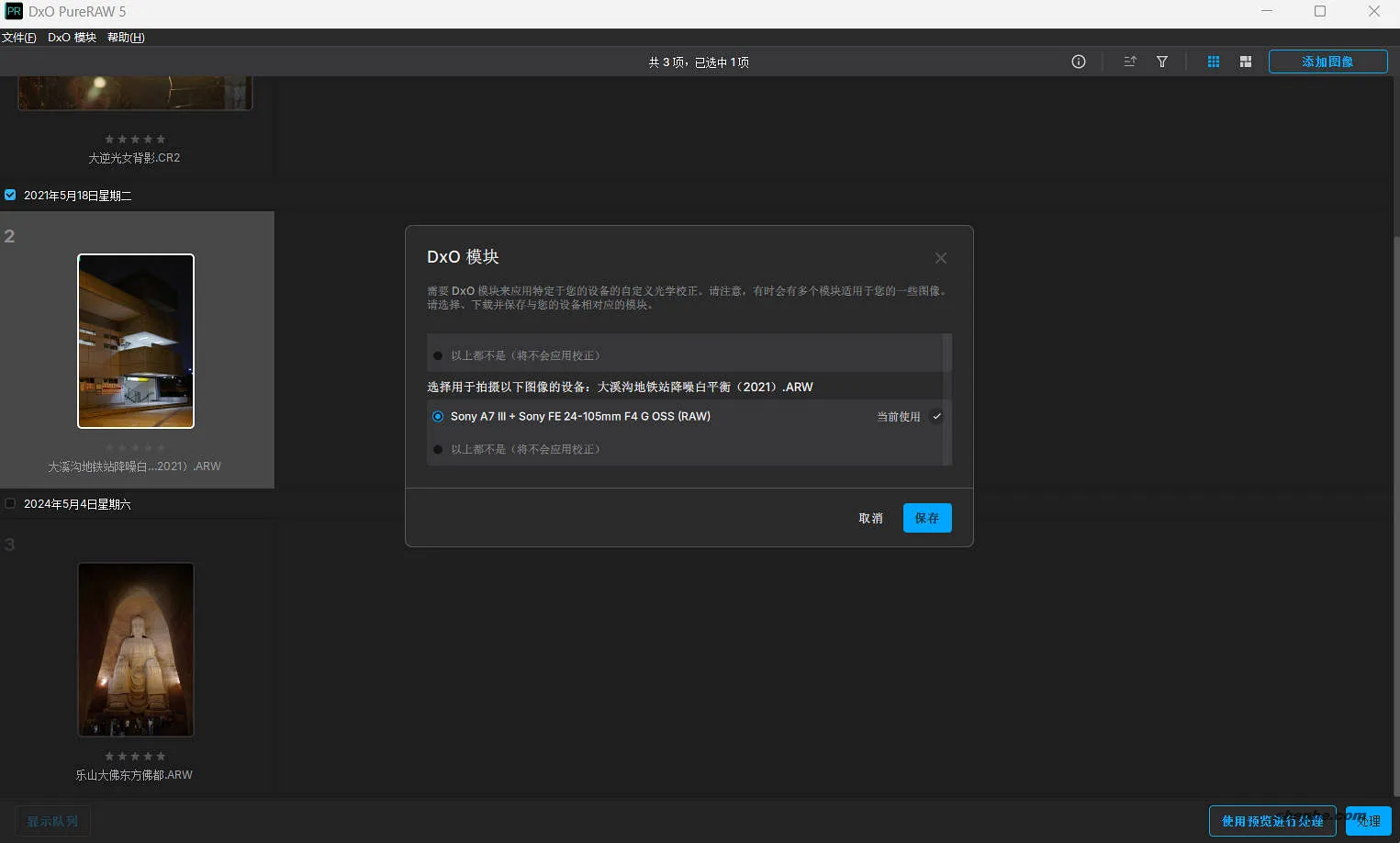Viewport: 1400px width, 843px height.
Task: Open the image information panel
Action: point(1078,62)
